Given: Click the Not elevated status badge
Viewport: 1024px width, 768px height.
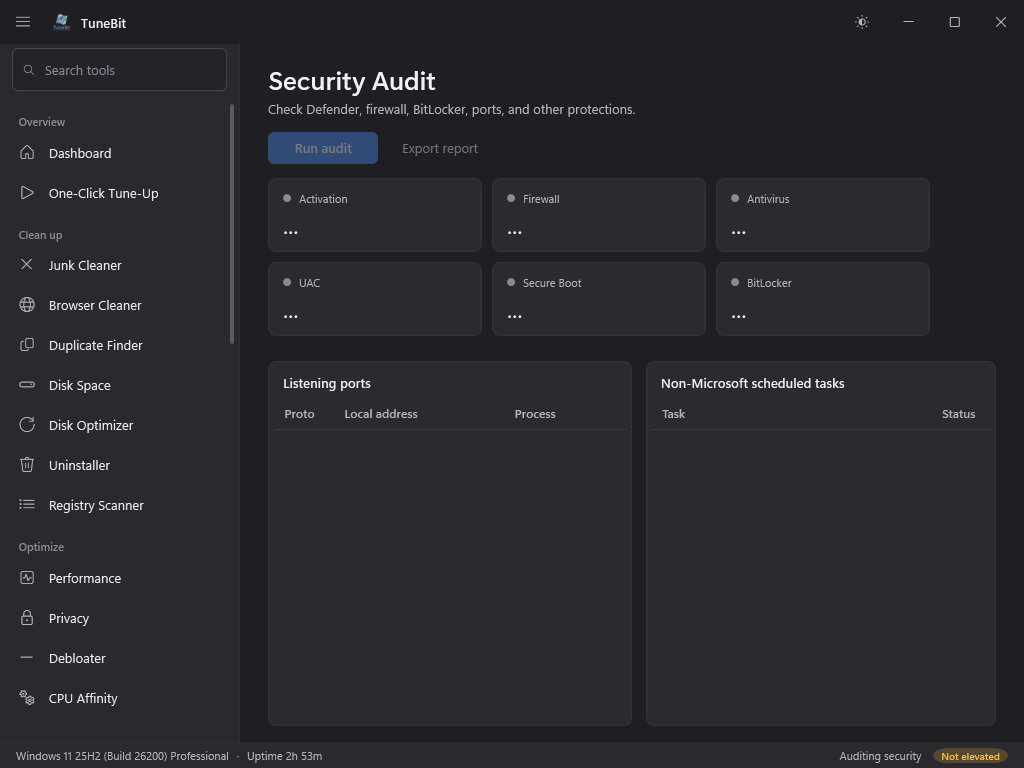Looking at the screenshot, I should coord(970,756).
